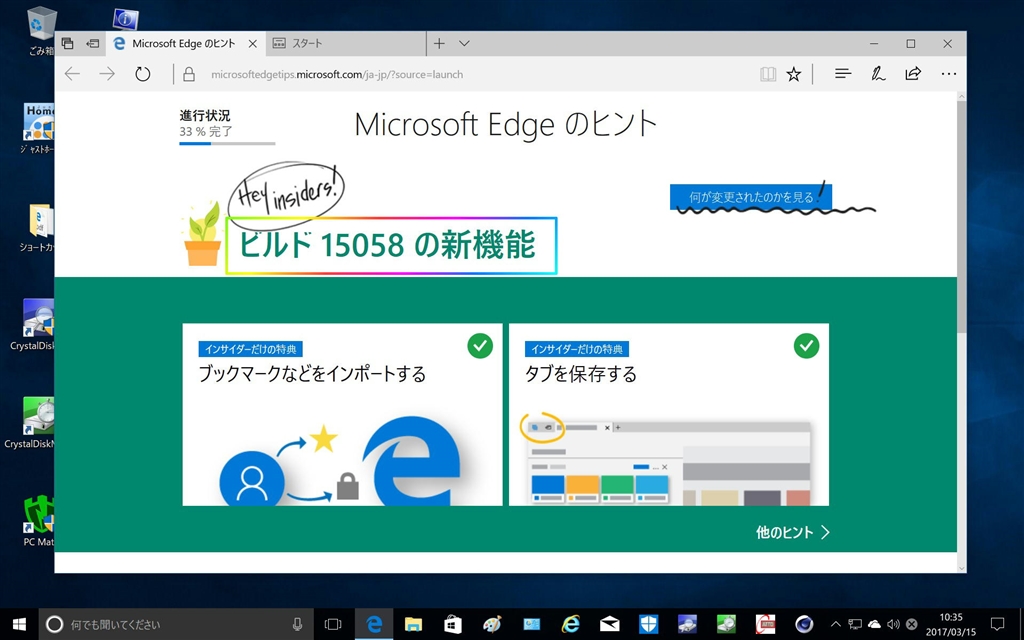The height and width of the screenshot is (640, 1024).
Task: Open the タブを保存する tip card
Action: (x=669, y=414)
